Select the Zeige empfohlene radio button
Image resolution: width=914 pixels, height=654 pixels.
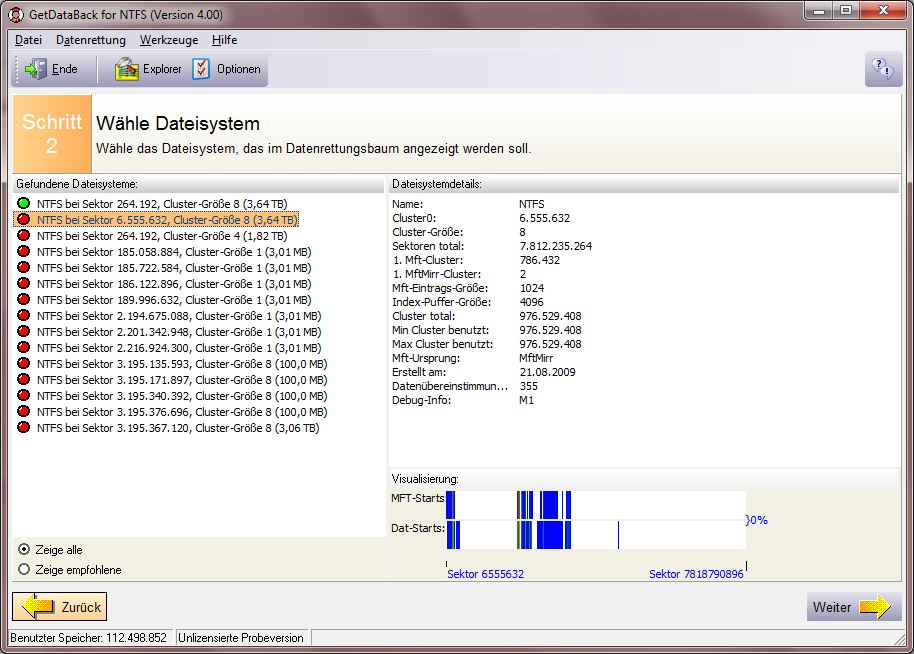click(x=24, y=569)
